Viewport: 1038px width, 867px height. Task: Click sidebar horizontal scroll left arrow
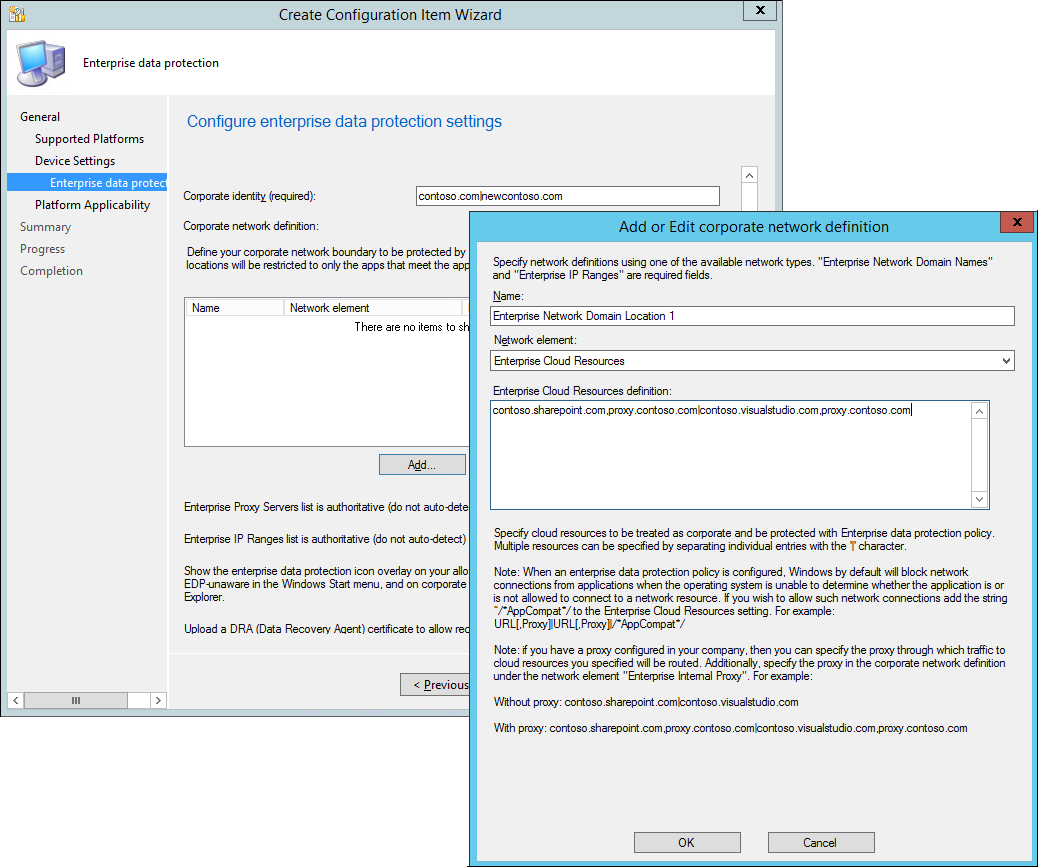coord(15,700)
